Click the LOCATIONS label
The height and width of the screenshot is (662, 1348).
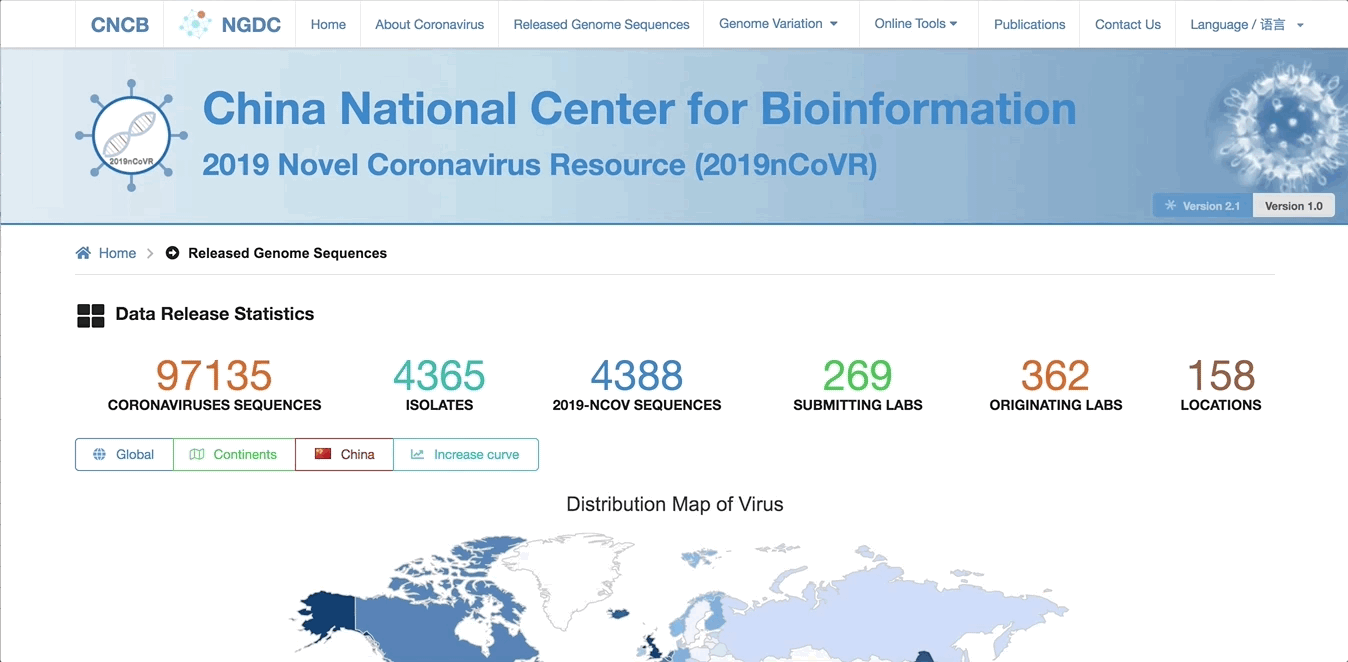click(1221, 405)
